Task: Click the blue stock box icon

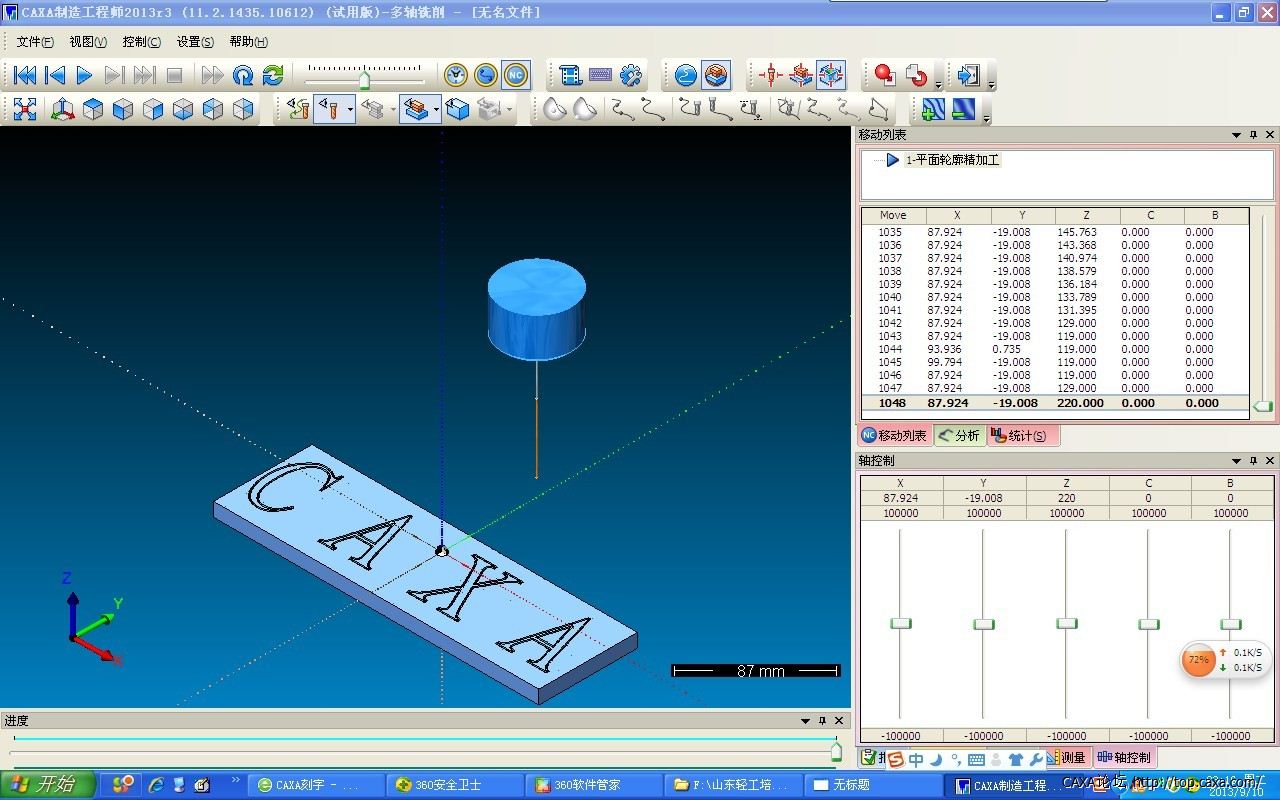Action: pyautogui.click(x=458, y=109)
